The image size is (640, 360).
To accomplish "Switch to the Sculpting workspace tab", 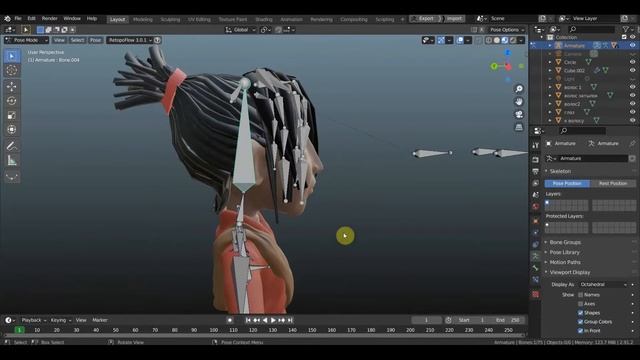I will 170,20.
